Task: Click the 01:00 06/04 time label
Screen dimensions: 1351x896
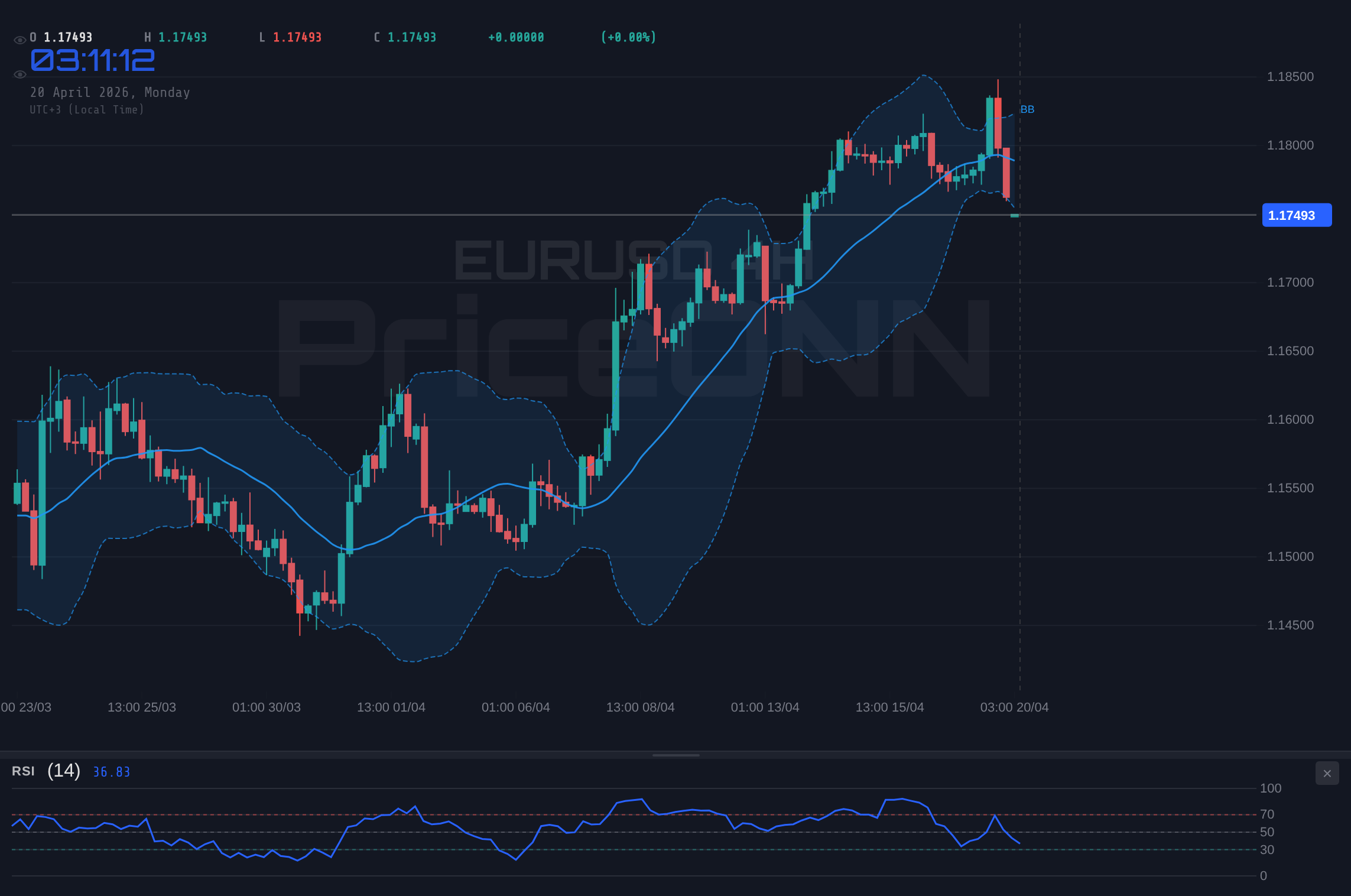Action: (x=516, y=707)
